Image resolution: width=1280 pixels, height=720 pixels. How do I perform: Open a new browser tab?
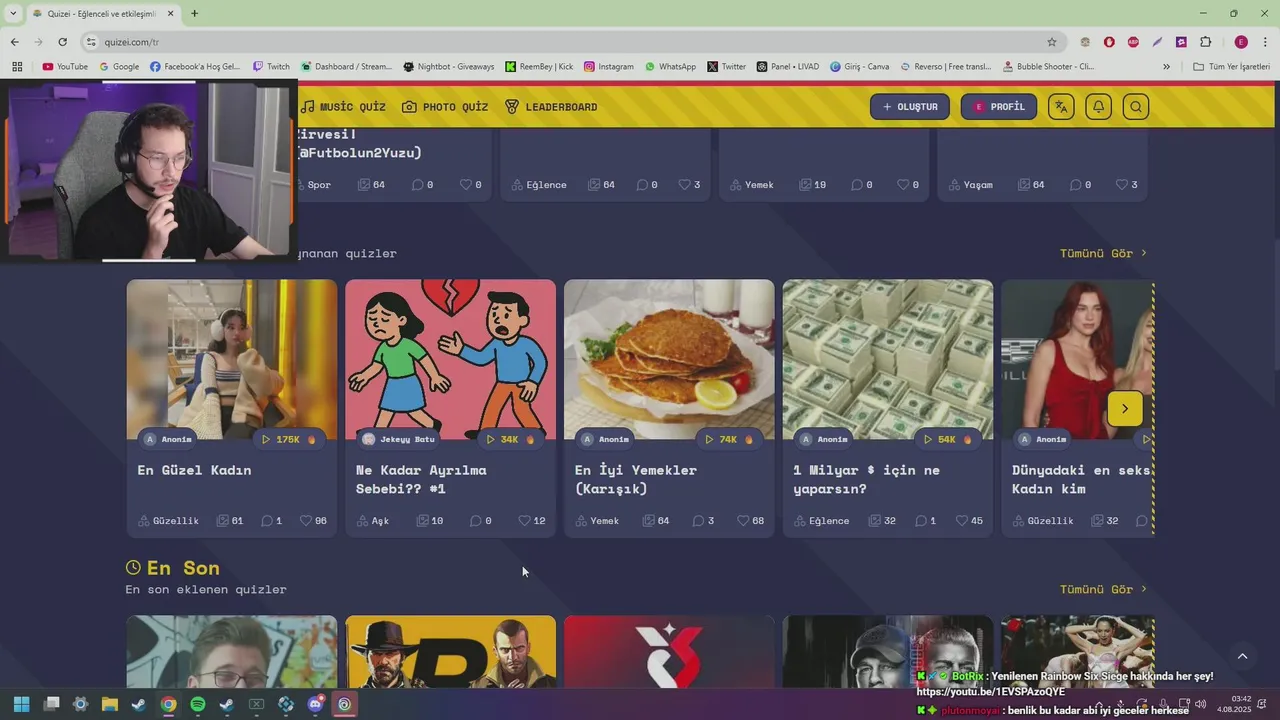coord(194,13)
